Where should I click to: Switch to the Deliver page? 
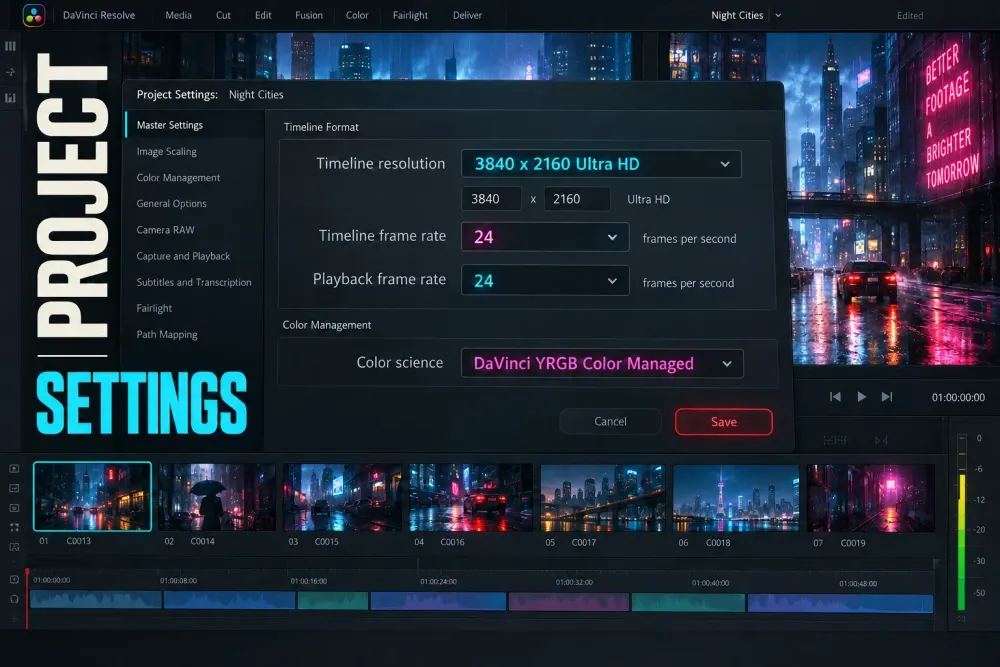pos(467,15)
